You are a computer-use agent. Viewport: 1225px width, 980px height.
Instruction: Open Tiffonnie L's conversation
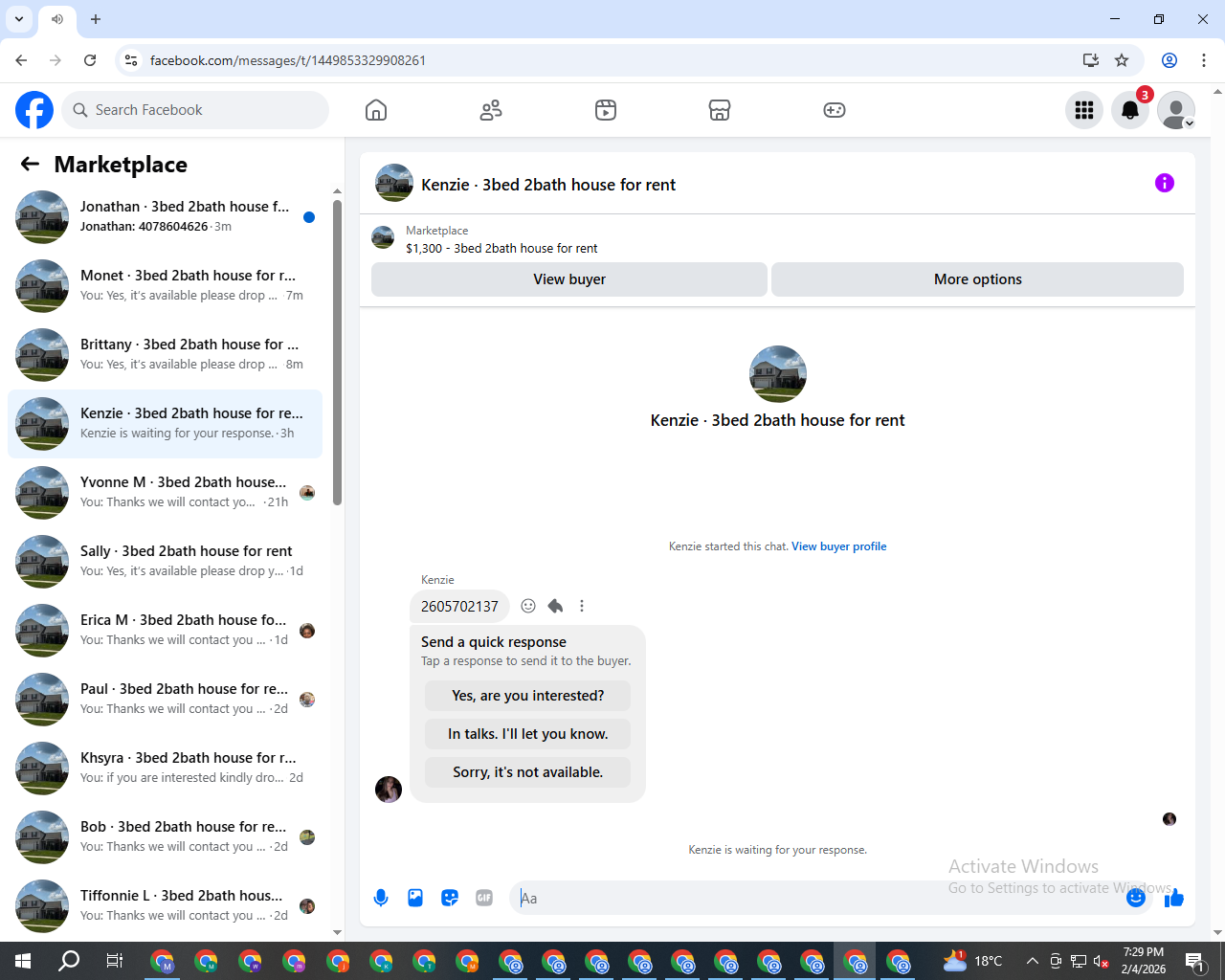coord(165,906)
